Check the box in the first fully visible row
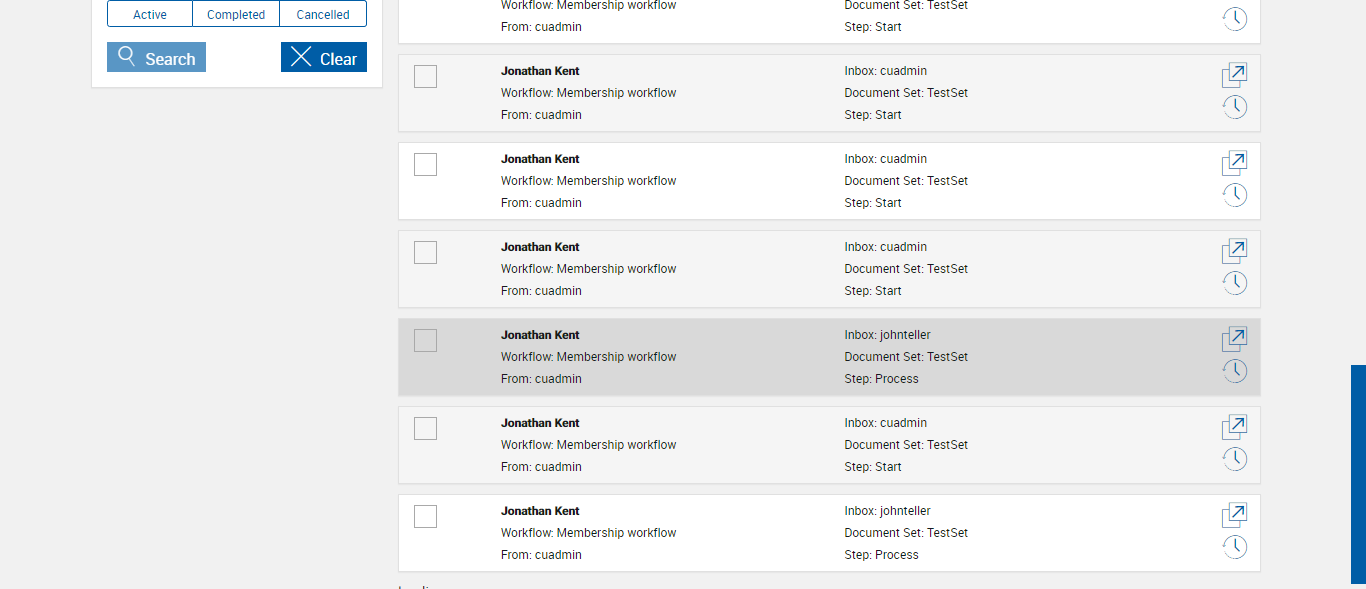 (425, 77)
